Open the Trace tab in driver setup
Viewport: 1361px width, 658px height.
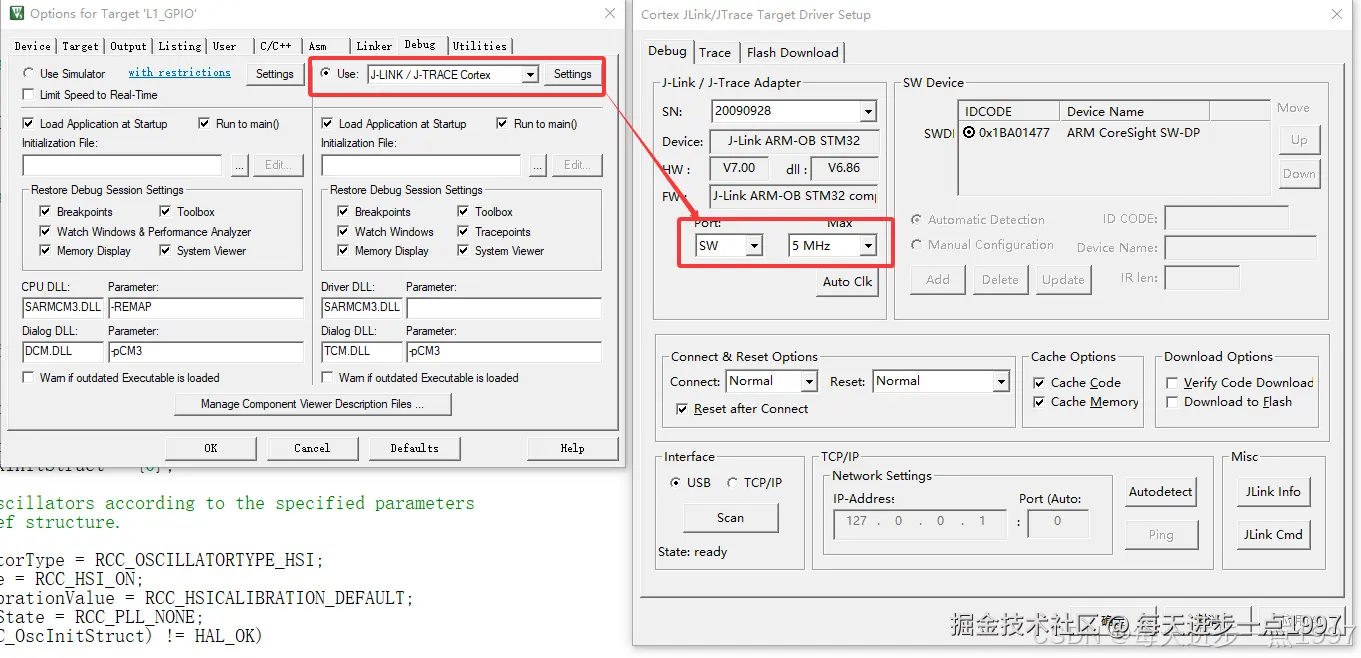(715, 52)
